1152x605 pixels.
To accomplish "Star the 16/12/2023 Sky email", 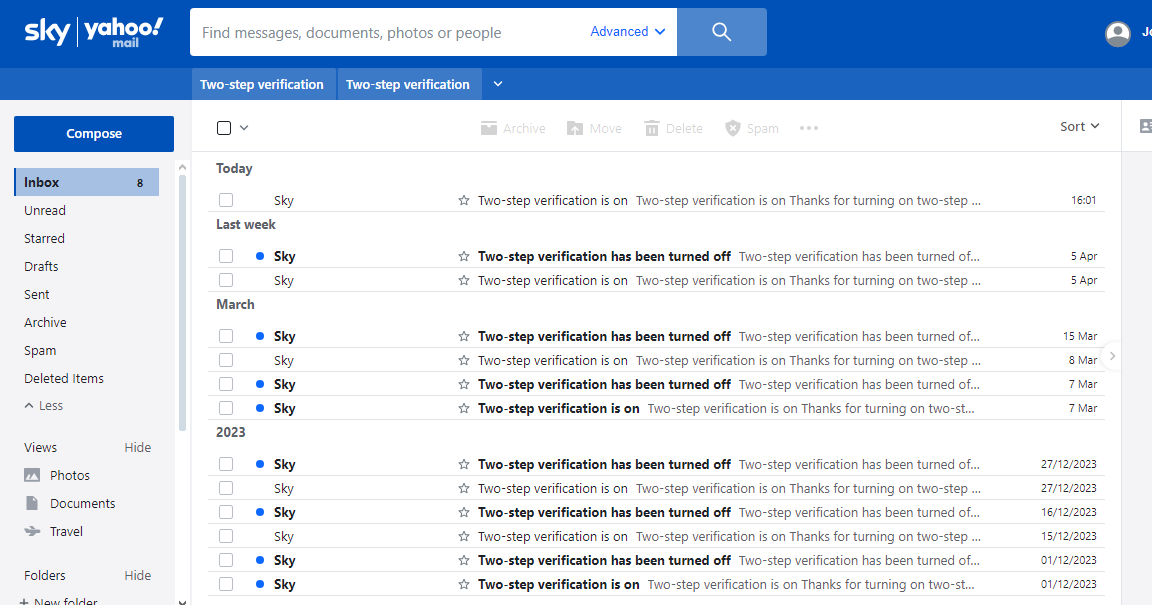I will (x=464, y=512).
